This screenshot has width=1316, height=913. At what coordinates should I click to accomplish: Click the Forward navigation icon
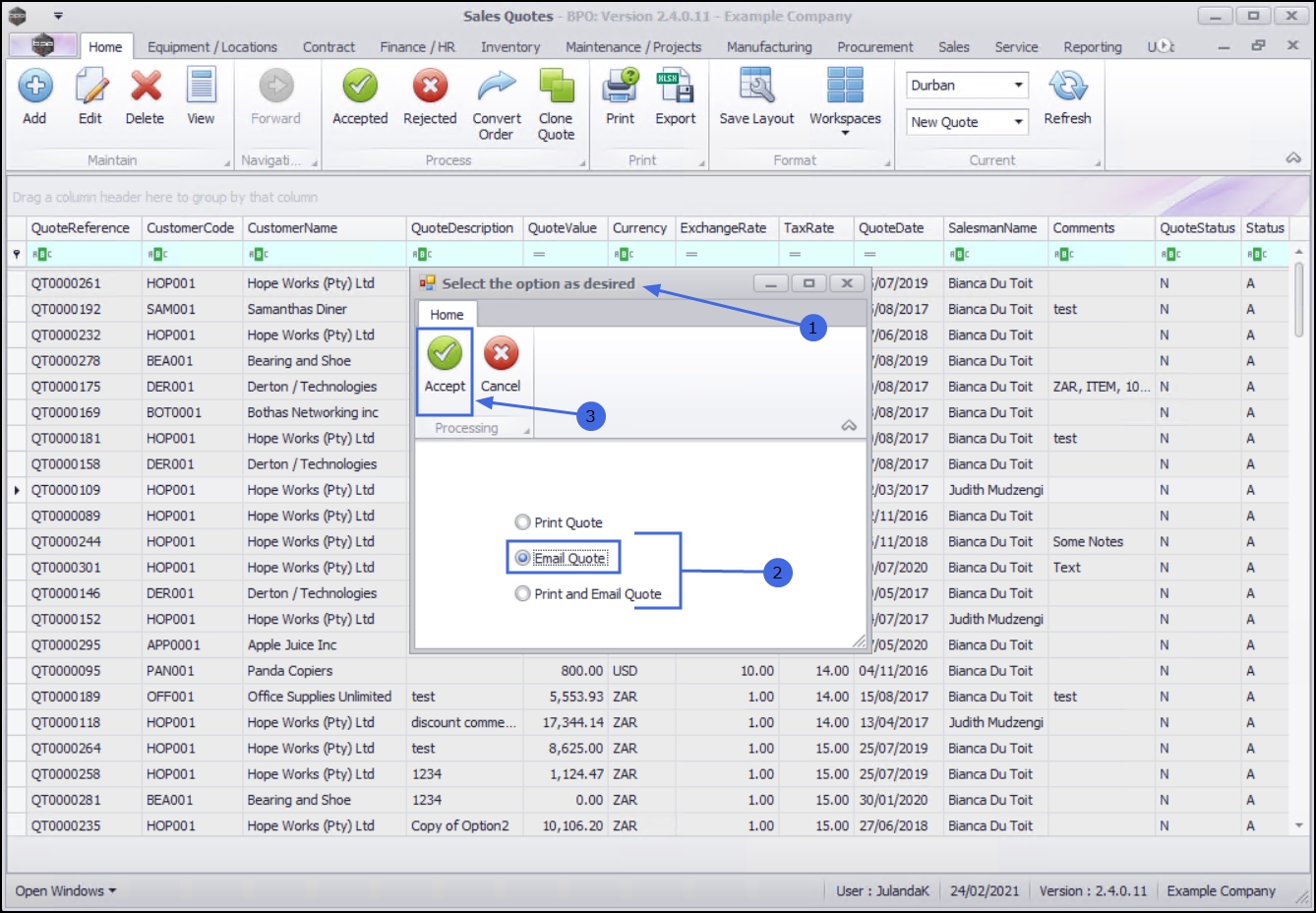[x=276, y=87]
